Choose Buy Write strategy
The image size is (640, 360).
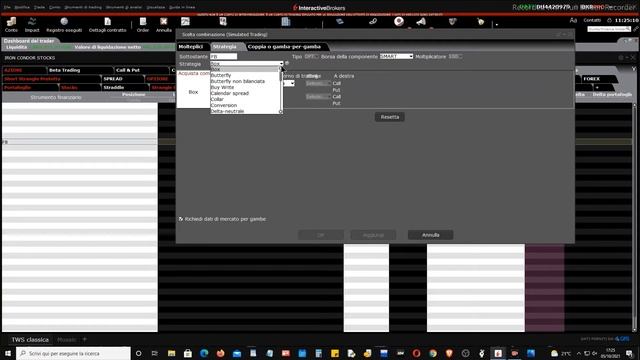click(244, 87)
